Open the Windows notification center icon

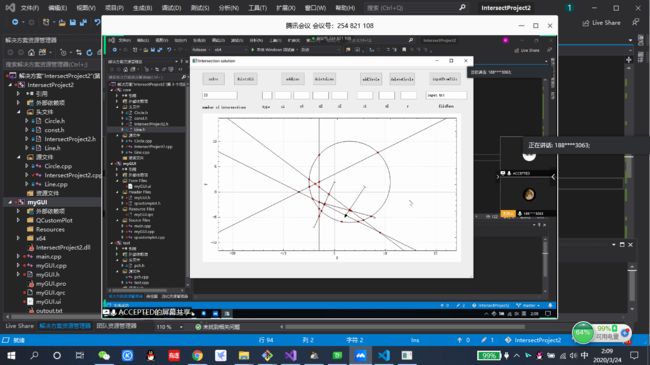tap(634, 355)
